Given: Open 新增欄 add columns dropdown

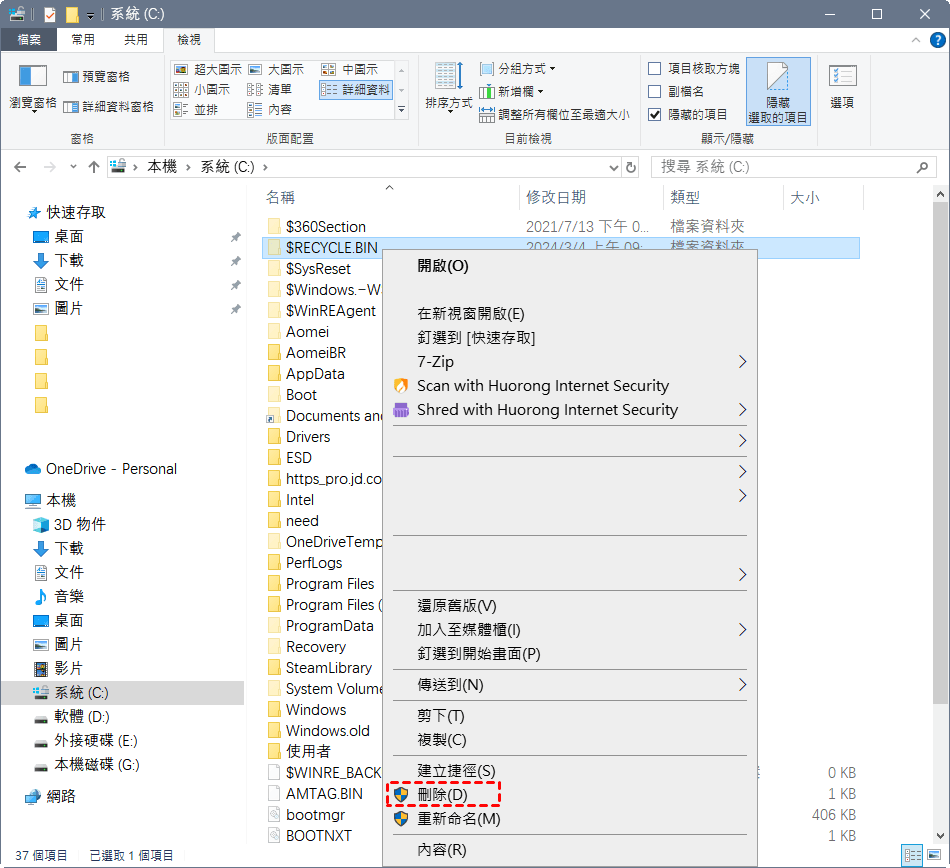Looking at the screenshot, I should (x=511, y=91).
